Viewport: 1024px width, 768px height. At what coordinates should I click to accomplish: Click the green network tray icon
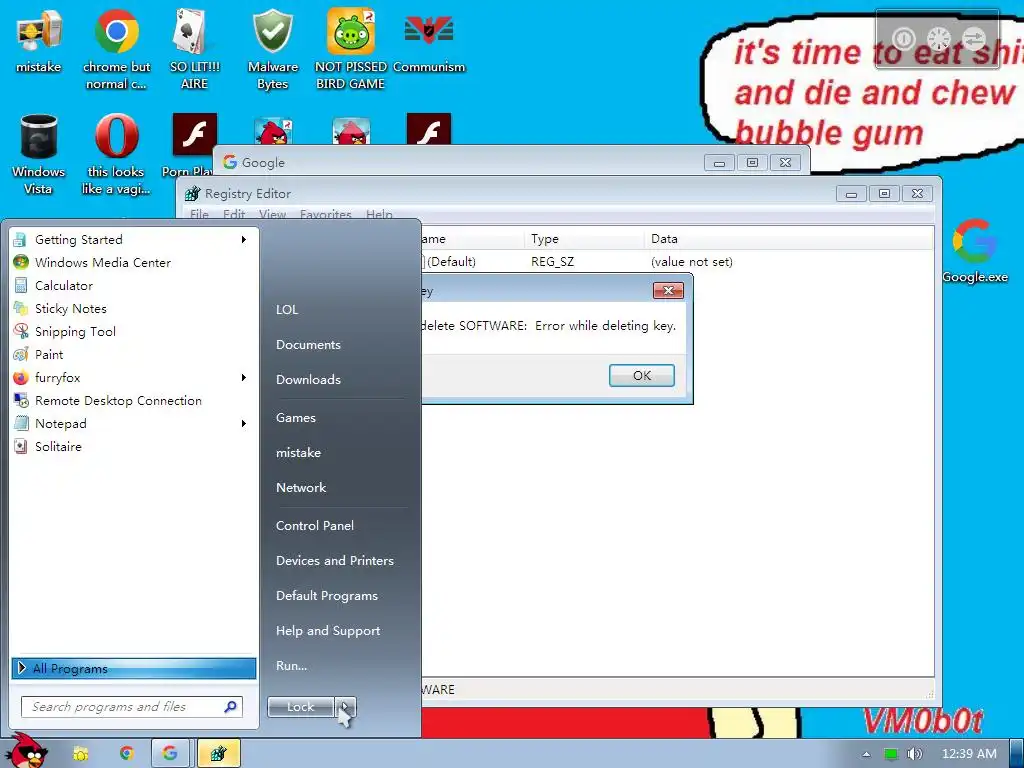pos(891,754)
